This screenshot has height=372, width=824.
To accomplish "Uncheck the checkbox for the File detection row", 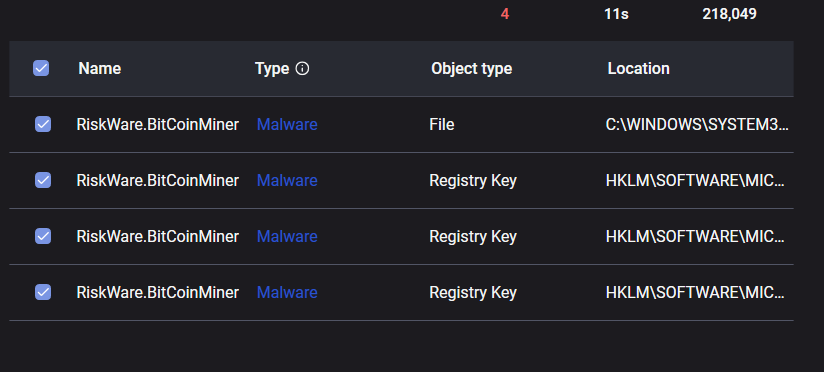I will point(43,125).
